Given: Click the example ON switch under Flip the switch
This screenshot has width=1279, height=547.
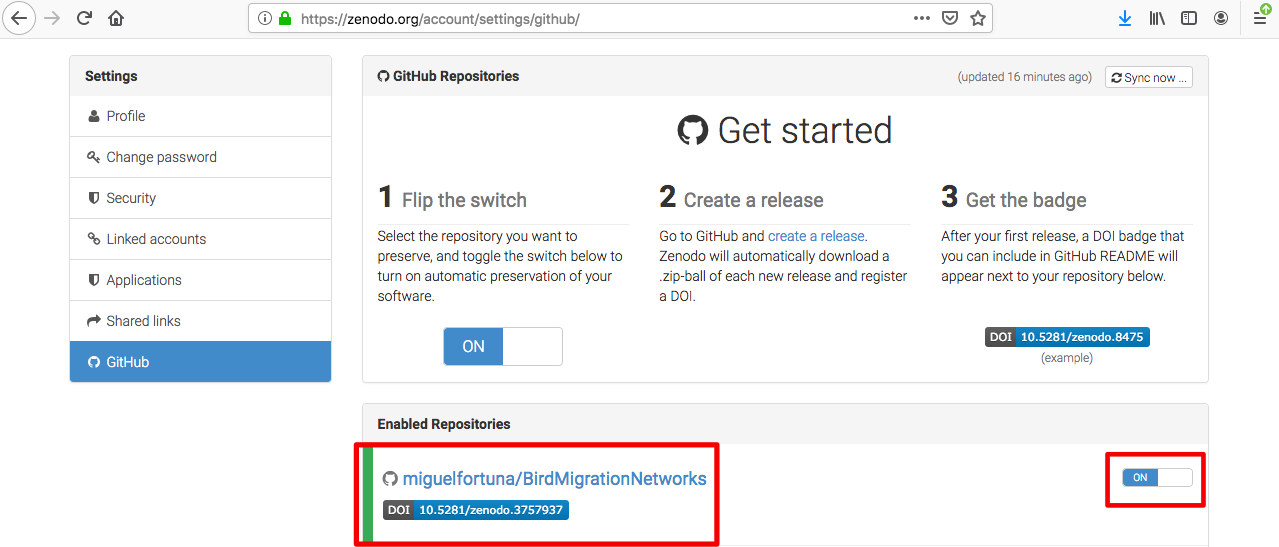Looking at the screenshot, I should click(x=503, y=346).
